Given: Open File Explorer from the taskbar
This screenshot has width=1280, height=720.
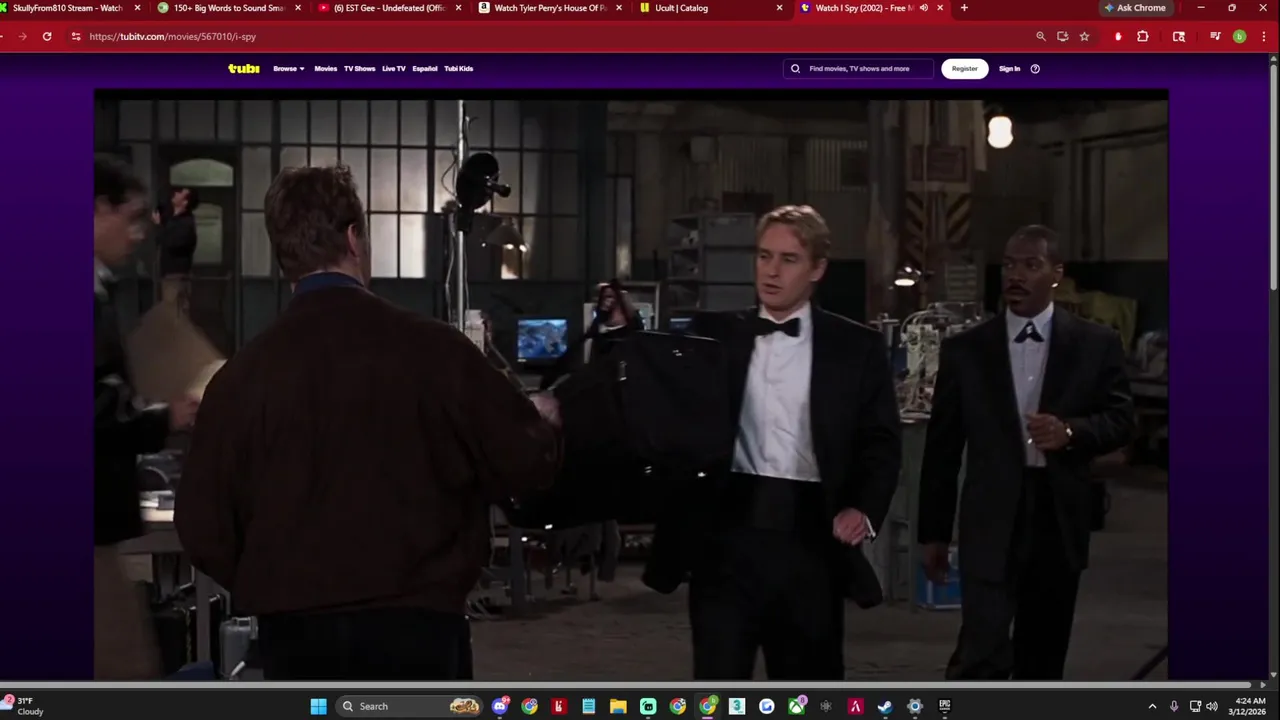Looking at the screenshot, I should (x=618, y=706).
